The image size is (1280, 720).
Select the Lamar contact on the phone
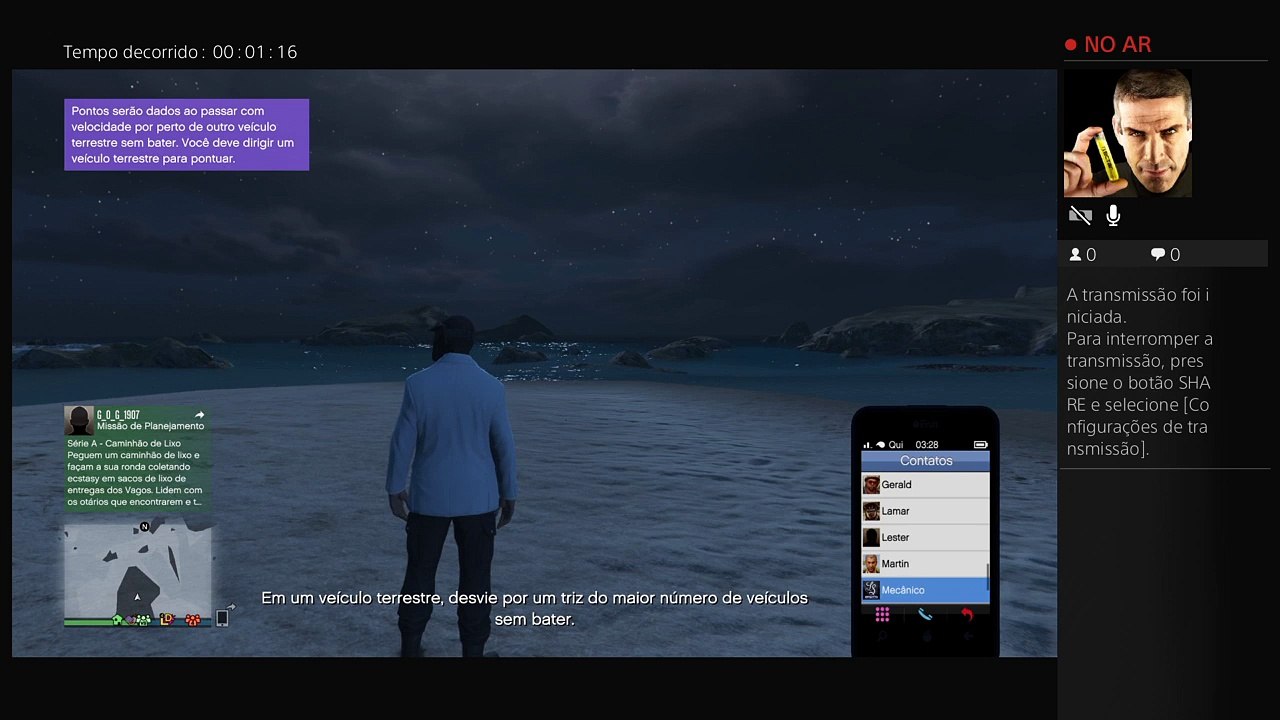(924, 511)
